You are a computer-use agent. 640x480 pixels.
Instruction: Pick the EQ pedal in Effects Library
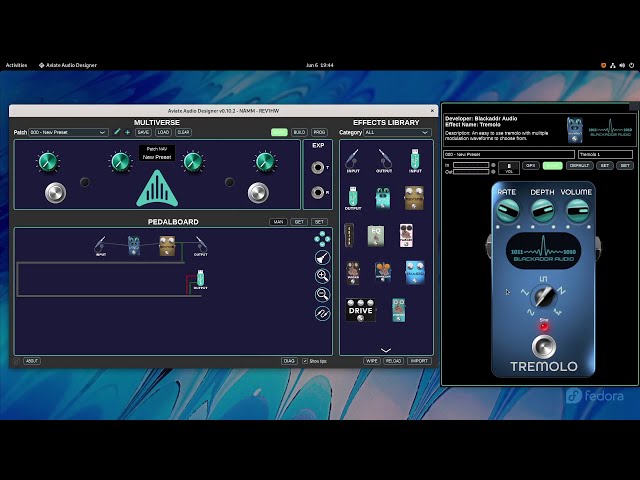click(x=376, y=236)
